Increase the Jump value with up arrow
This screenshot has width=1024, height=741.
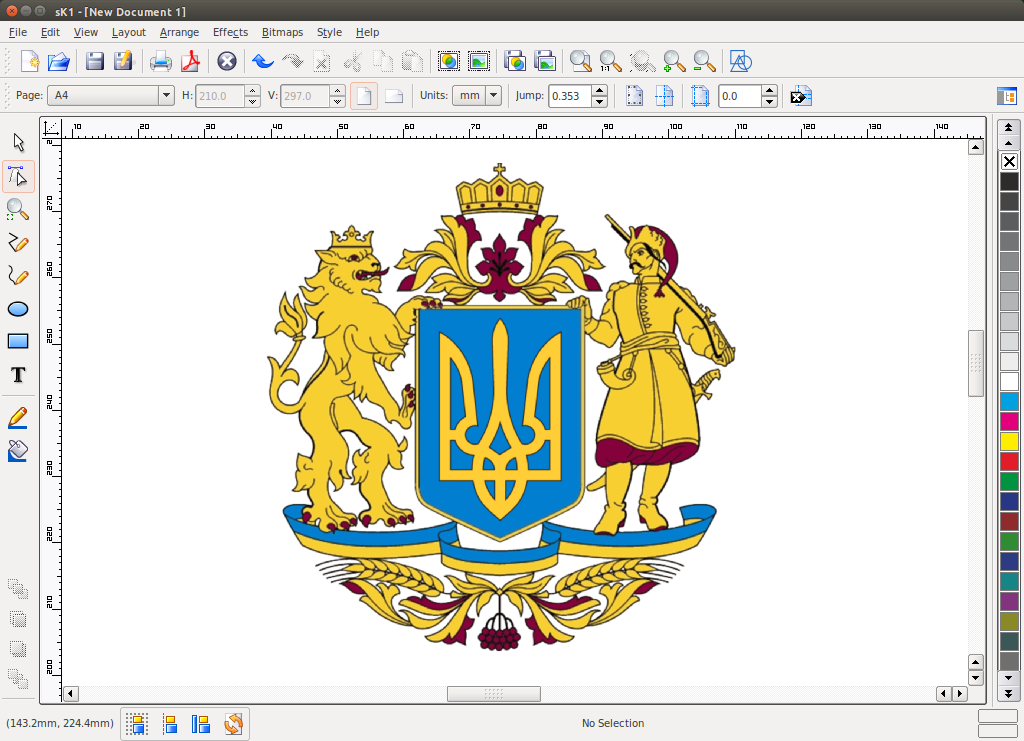click(599, 91)
